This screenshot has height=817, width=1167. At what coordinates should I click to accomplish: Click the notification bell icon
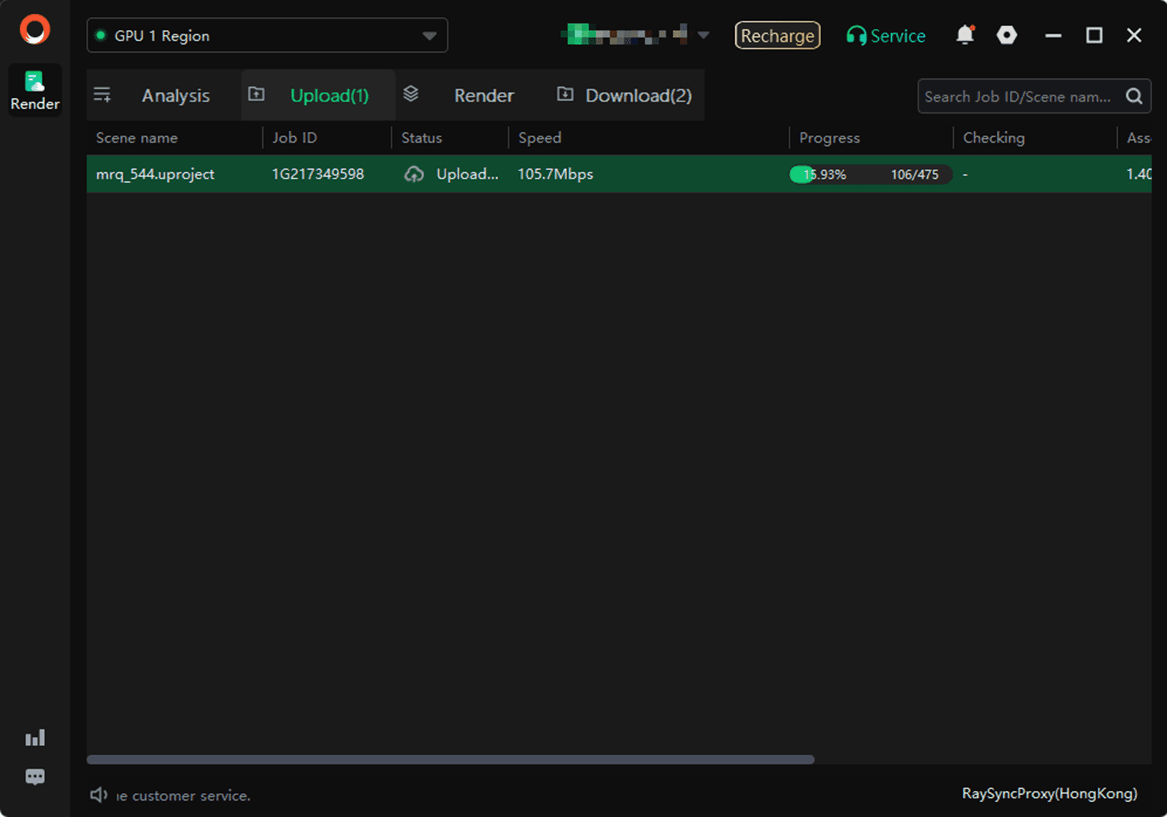coord(964,35)
